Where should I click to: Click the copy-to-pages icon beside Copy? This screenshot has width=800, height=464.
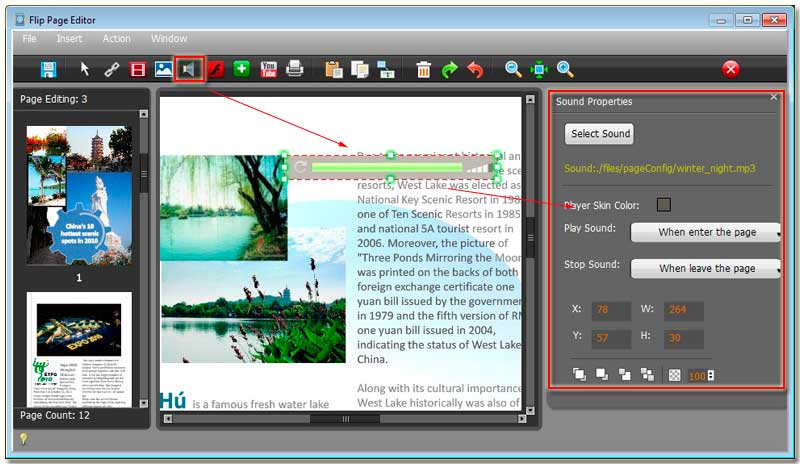[x=386, y=69]
